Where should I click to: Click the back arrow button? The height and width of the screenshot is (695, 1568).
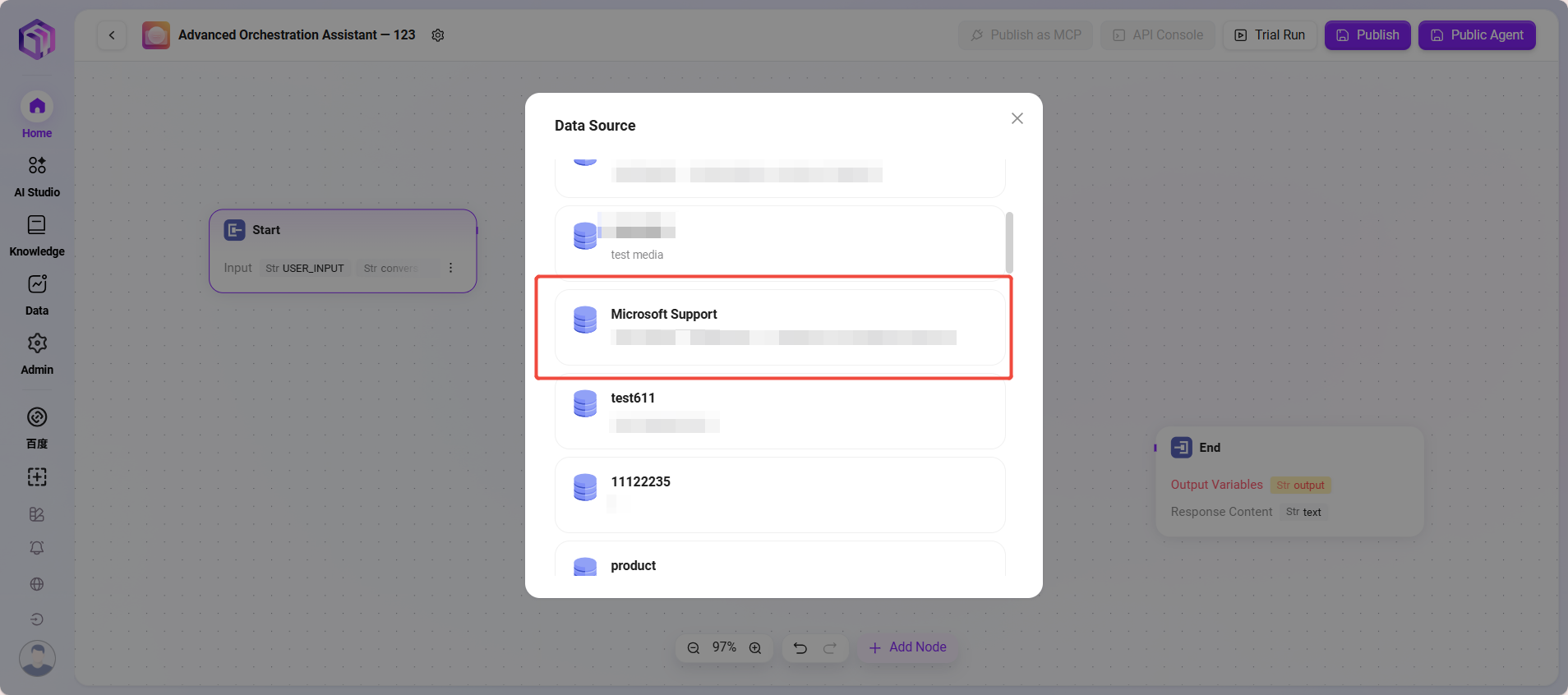click(112, 35)
